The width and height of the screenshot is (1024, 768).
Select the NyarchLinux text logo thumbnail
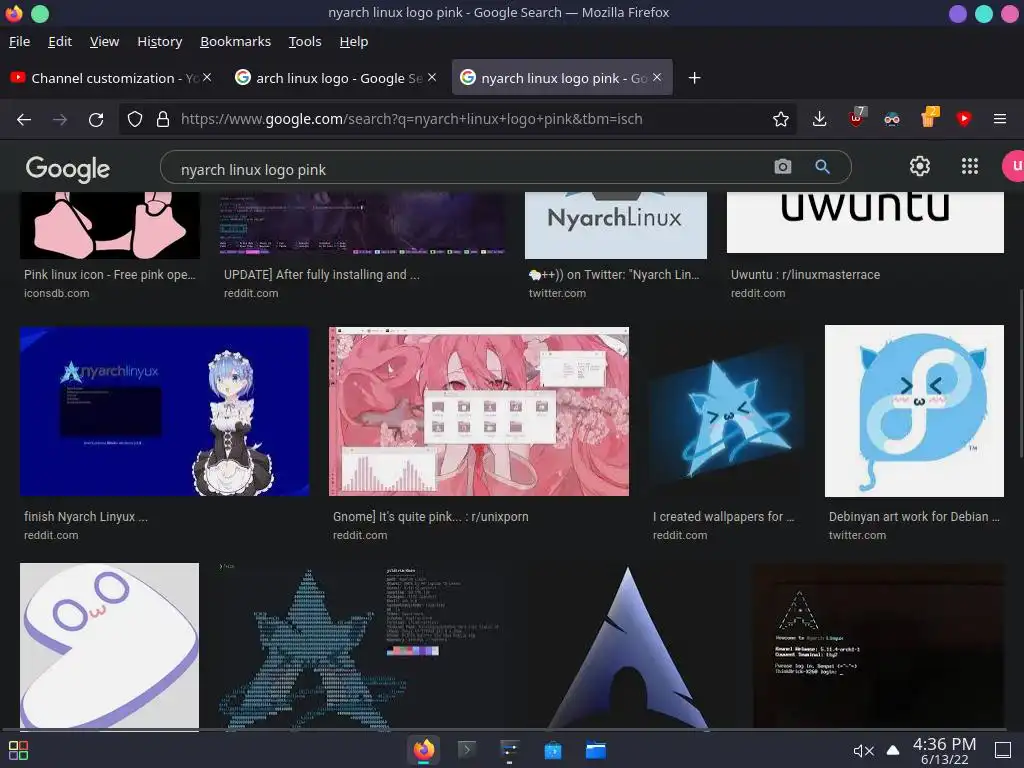point(616,225)
